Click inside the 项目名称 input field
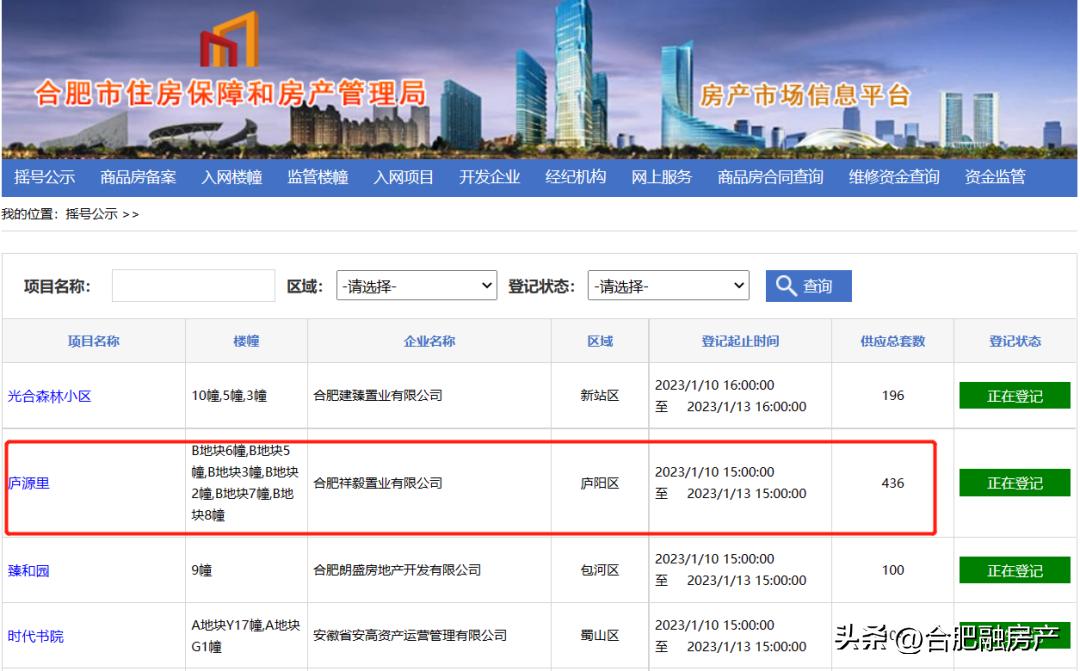This screenshot has height=671, width=1080. pyautogui.click(x=193, y=285)
